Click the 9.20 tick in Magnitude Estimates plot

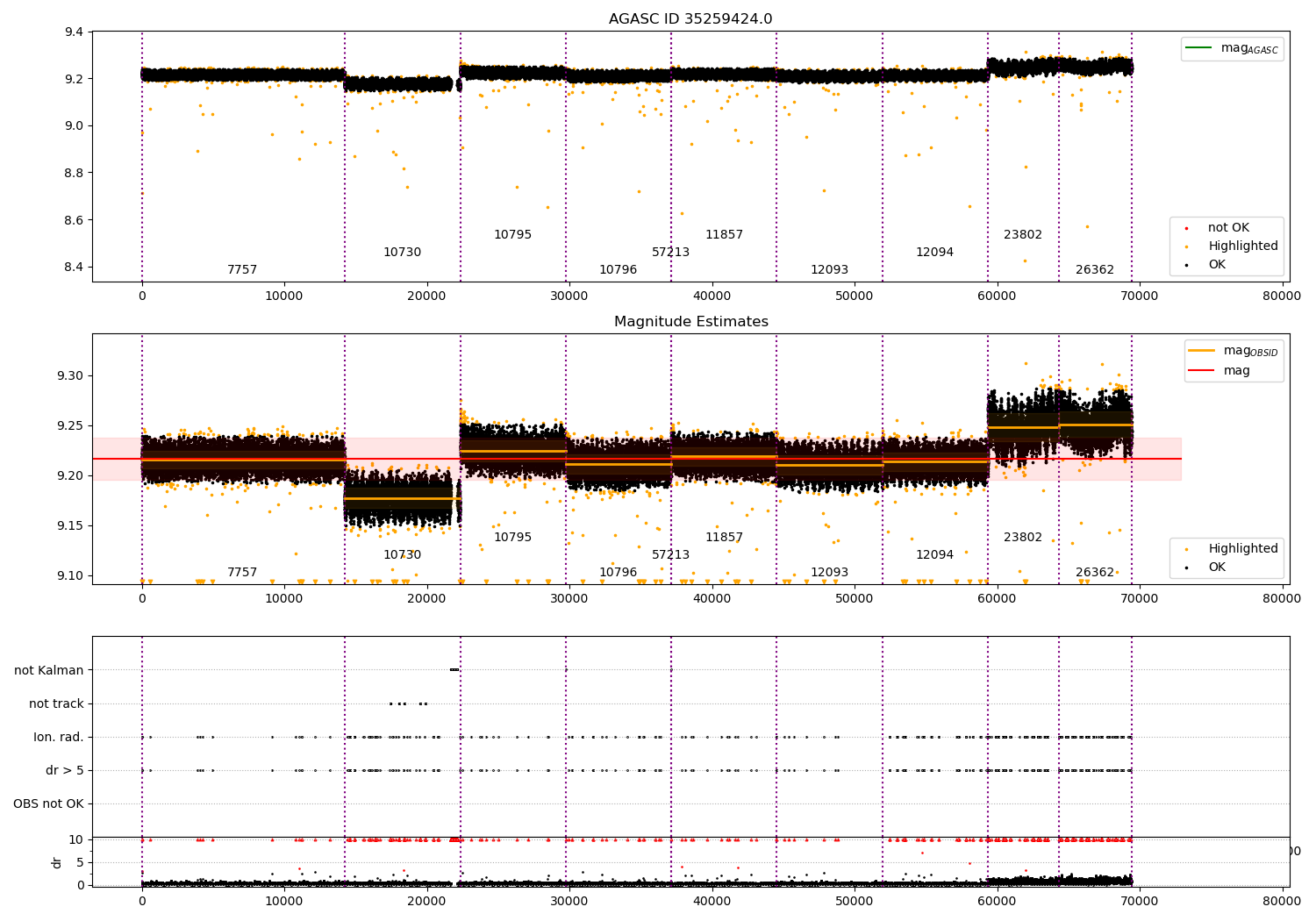click(x=71, y=476)
